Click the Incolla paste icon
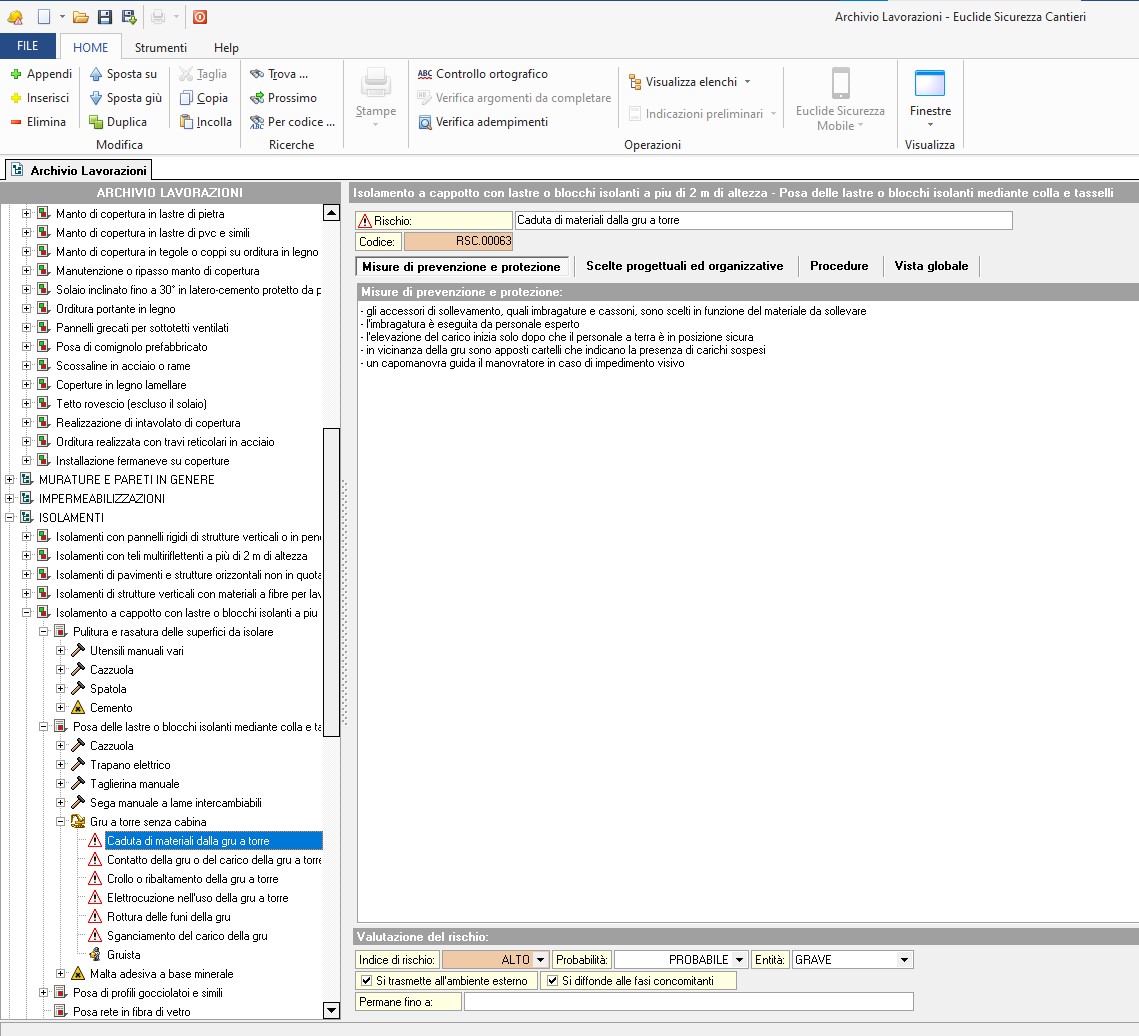1139x1036 pixels. [186, 122]
